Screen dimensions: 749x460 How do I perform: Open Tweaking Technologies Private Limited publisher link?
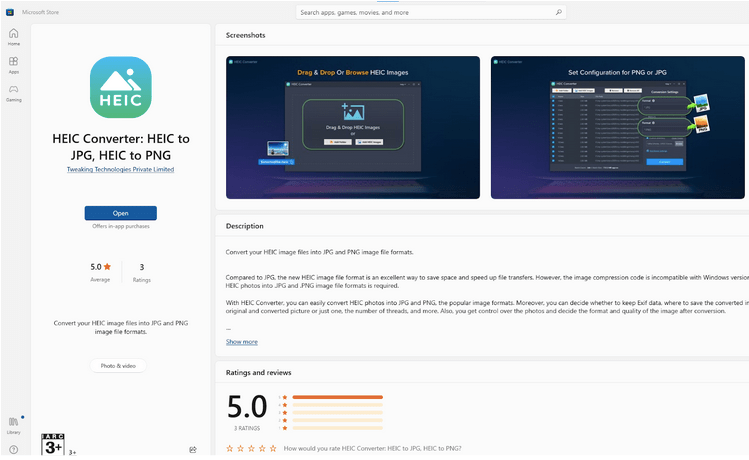120,169
